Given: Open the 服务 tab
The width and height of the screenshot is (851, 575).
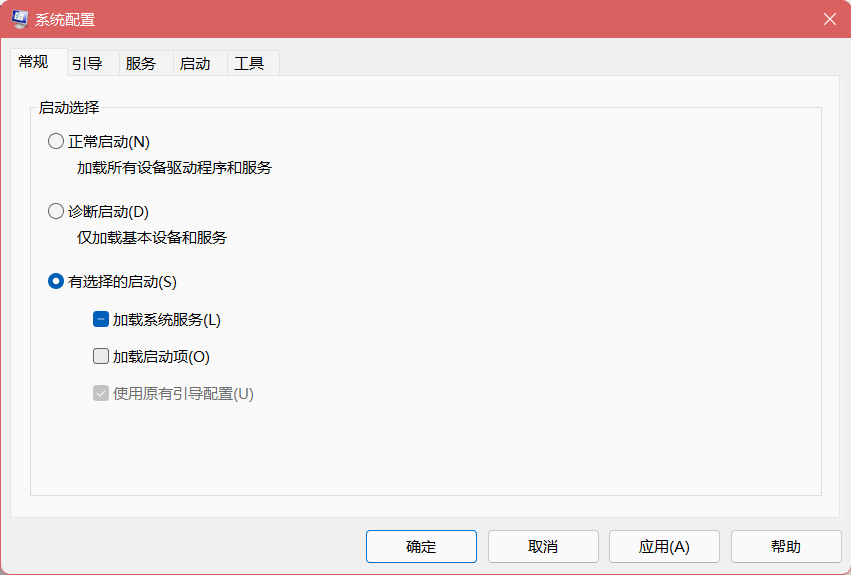Looking at the screenshot, I should pos(147,64).
